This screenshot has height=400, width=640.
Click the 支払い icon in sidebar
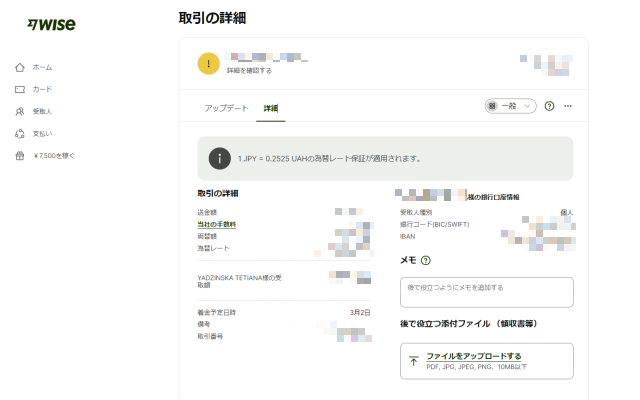(19, 133)
